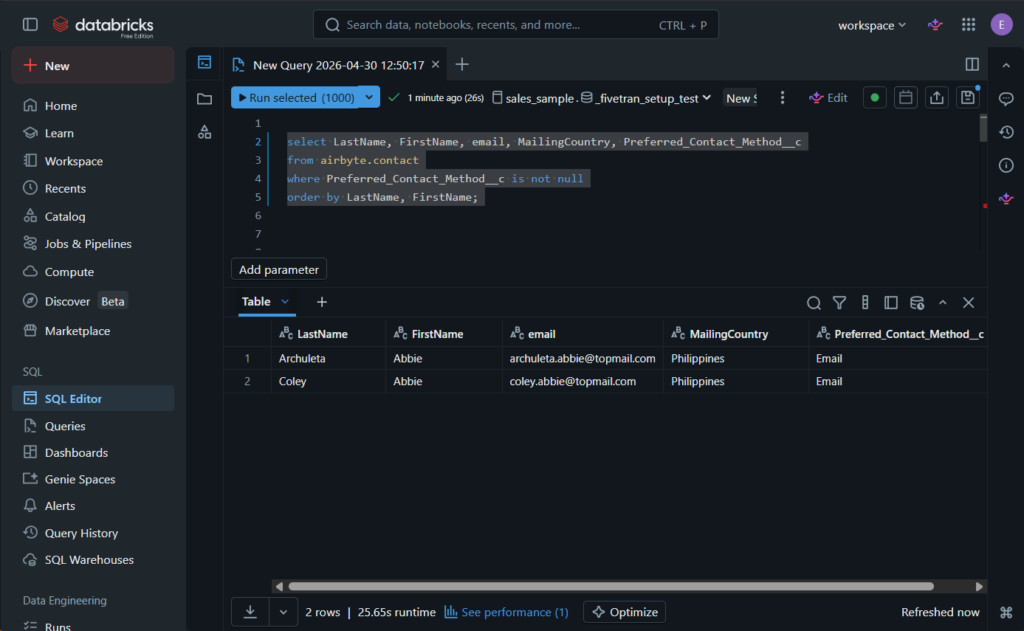
Task: Expand the Table visualization dropdown arrow
Action: [x=285, y=301]
